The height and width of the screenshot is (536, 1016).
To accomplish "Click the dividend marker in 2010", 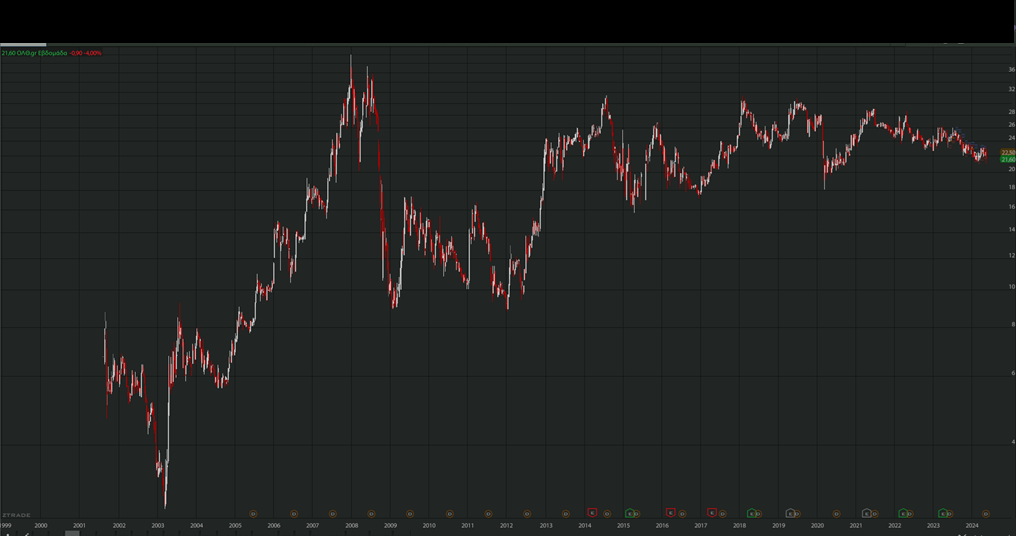I will pos(449,514).
